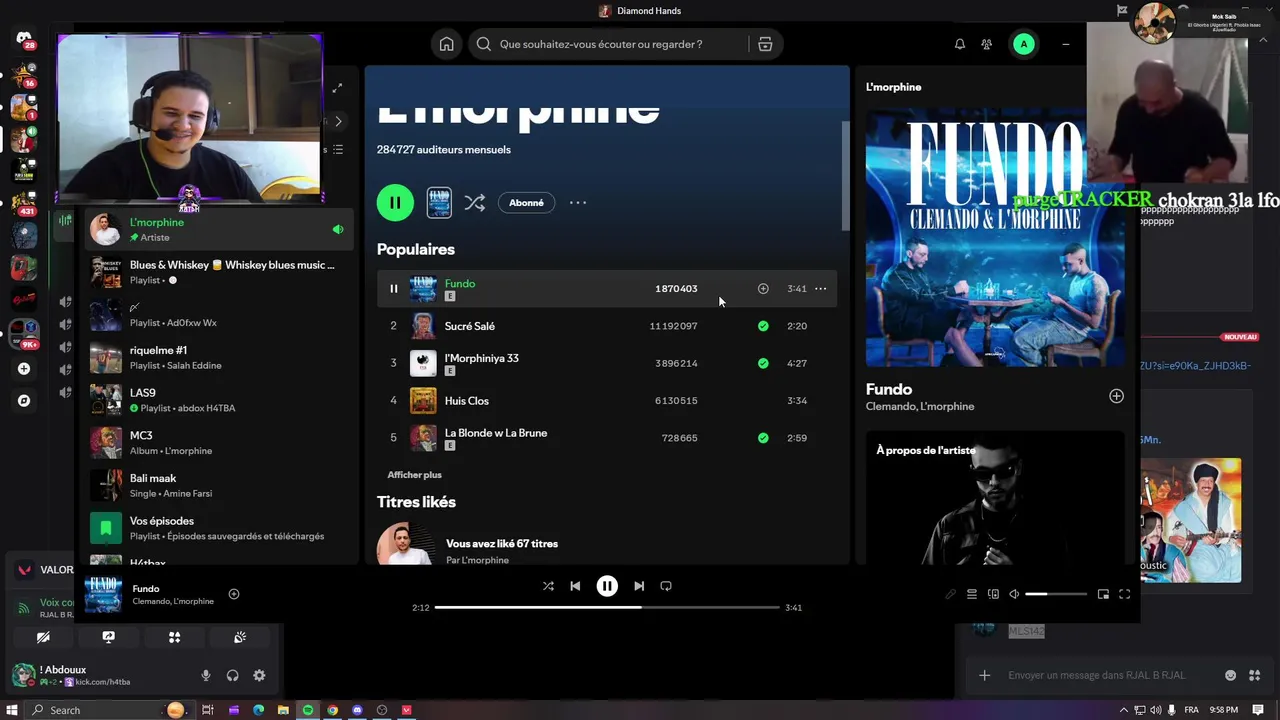The height and width of the screenshot is (720, 1280).
Task: Open Spotify from Windows taskbar
Action: (308, 710)
